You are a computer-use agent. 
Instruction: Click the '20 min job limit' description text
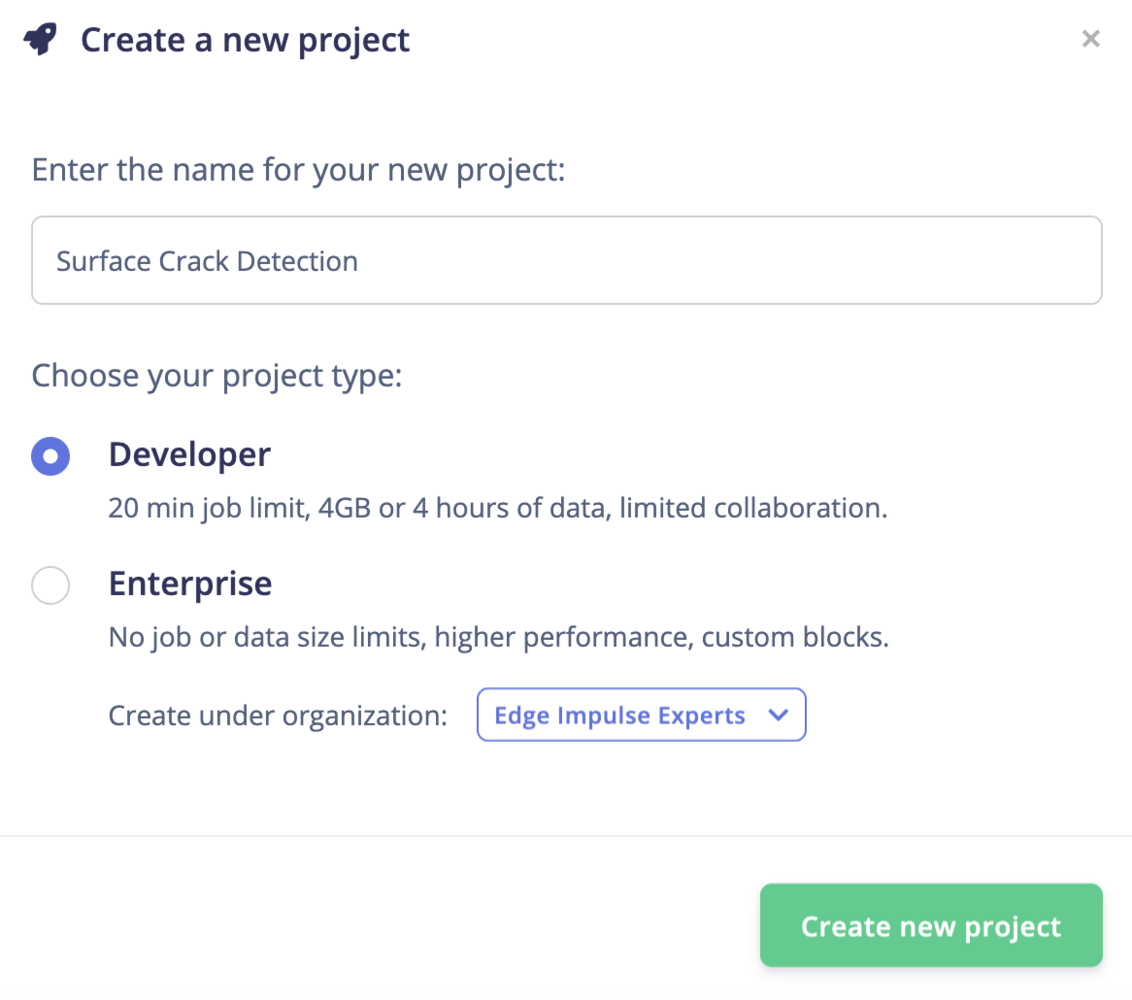point(497,508)
